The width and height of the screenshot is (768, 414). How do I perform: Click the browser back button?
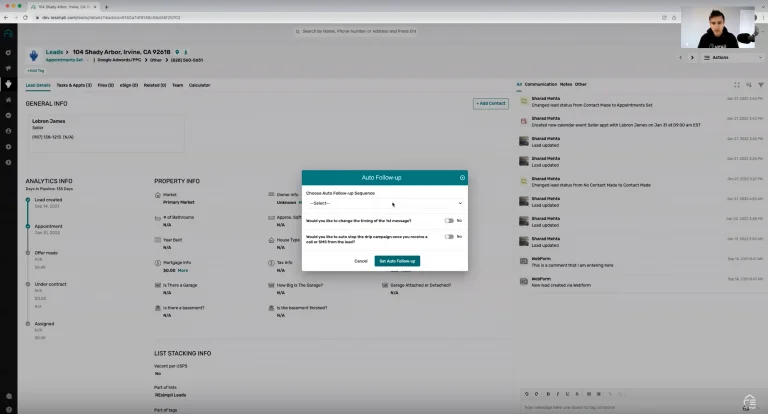pos(6,18)
